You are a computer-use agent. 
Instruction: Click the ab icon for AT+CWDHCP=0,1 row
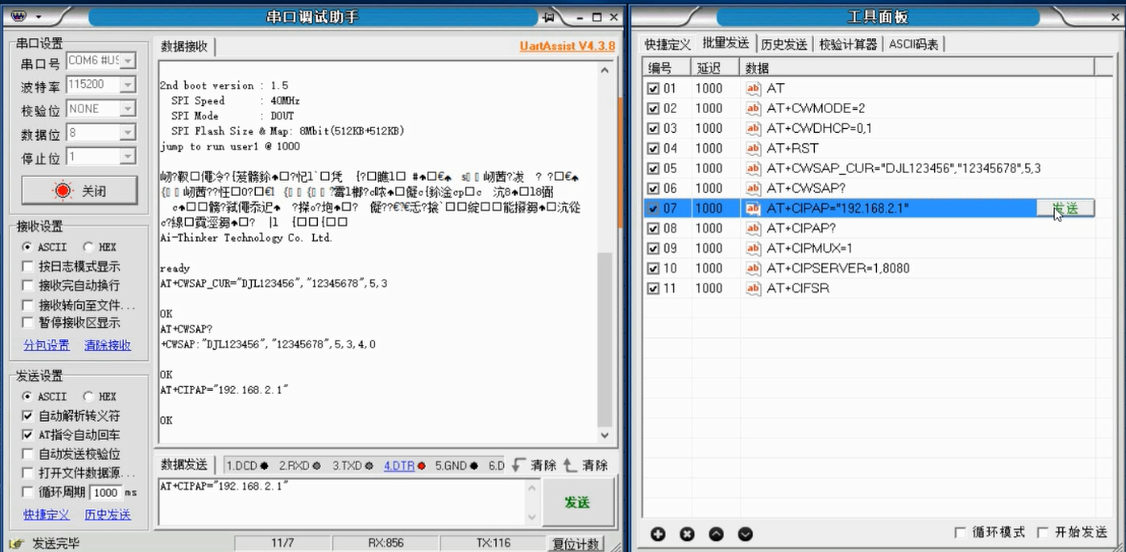click(753, 128)
